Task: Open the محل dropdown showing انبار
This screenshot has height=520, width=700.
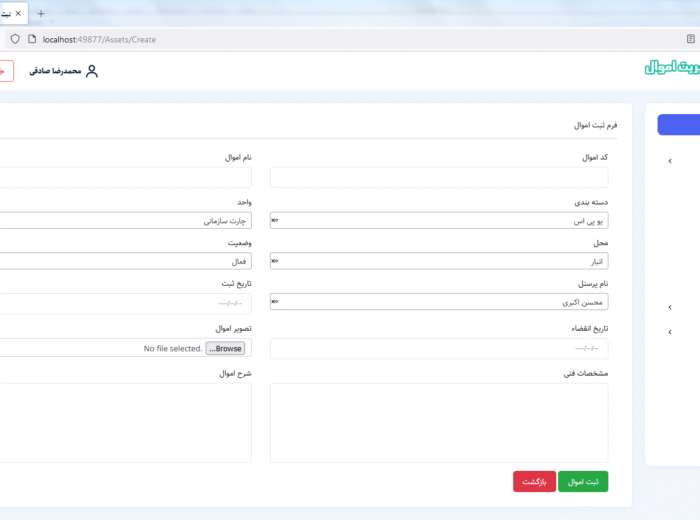Action: [439, 261]
